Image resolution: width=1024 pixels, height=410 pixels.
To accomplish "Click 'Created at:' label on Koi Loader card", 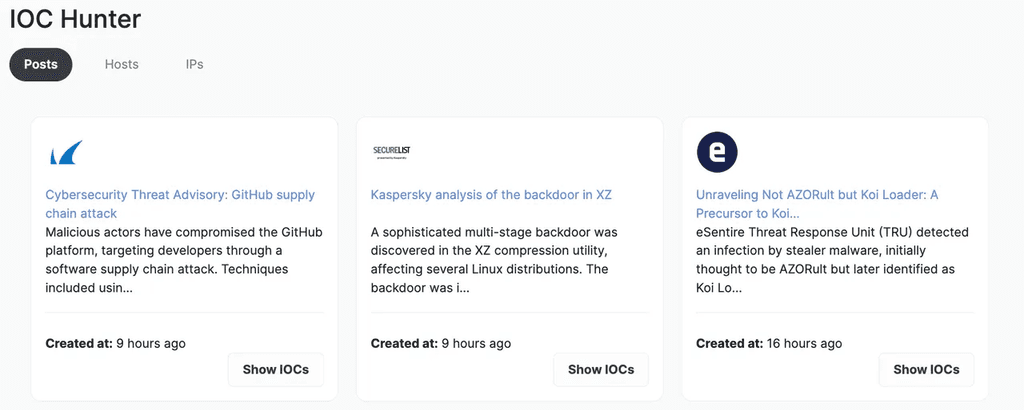I will click(x=728, y=343).
